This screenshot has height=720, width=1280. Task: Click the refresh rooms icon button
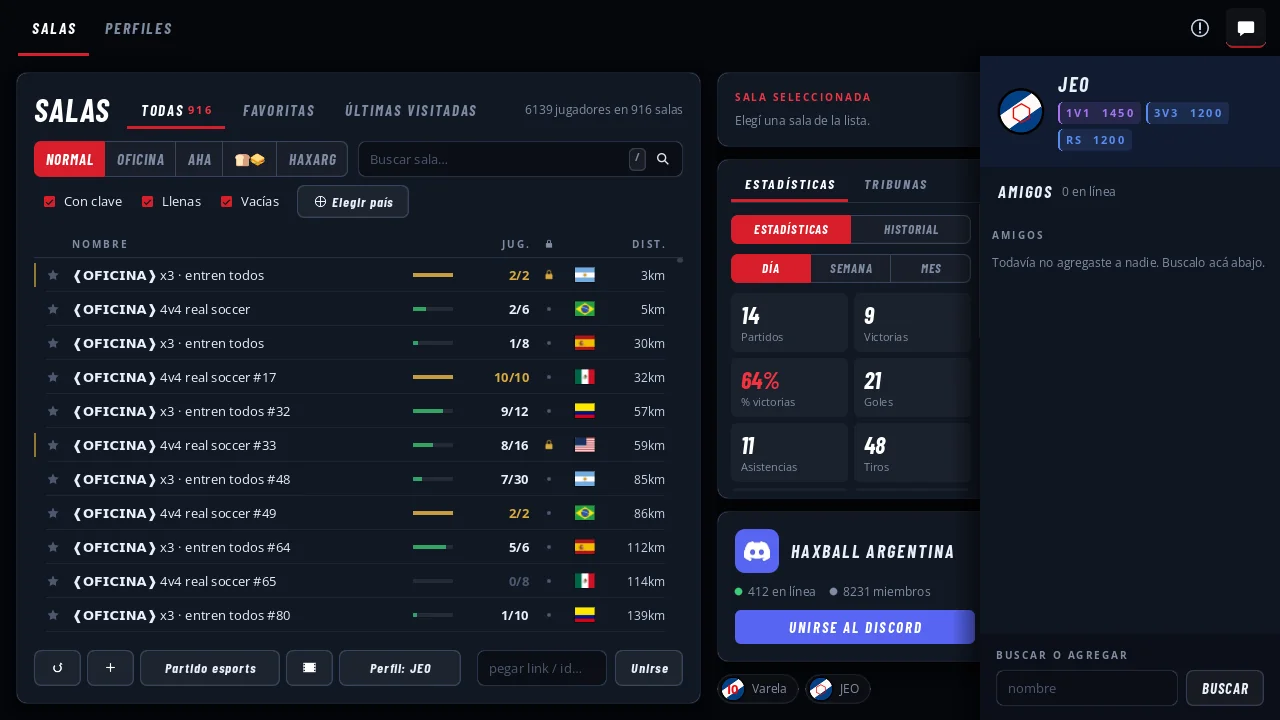click(x=57, y=668)
